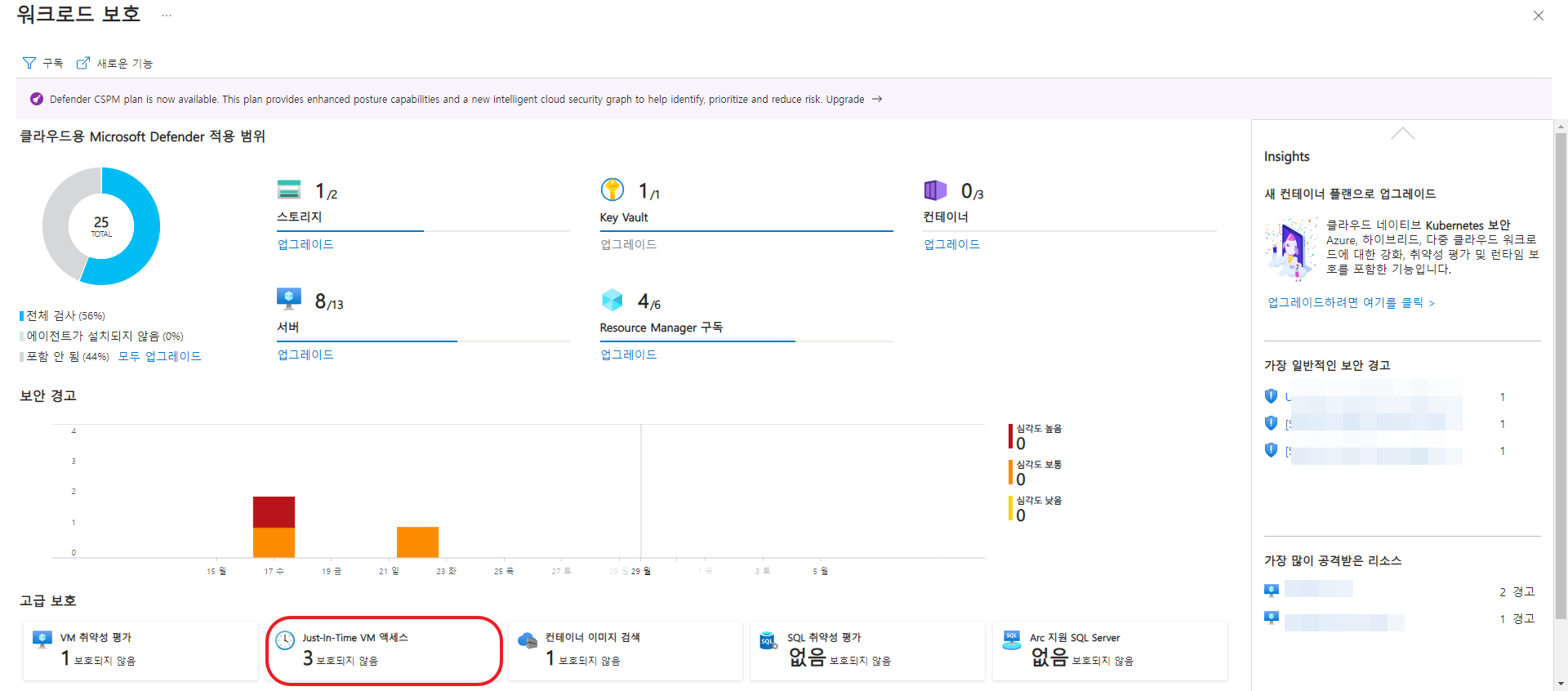Click third security alert shield icon

coord(1271,450)
